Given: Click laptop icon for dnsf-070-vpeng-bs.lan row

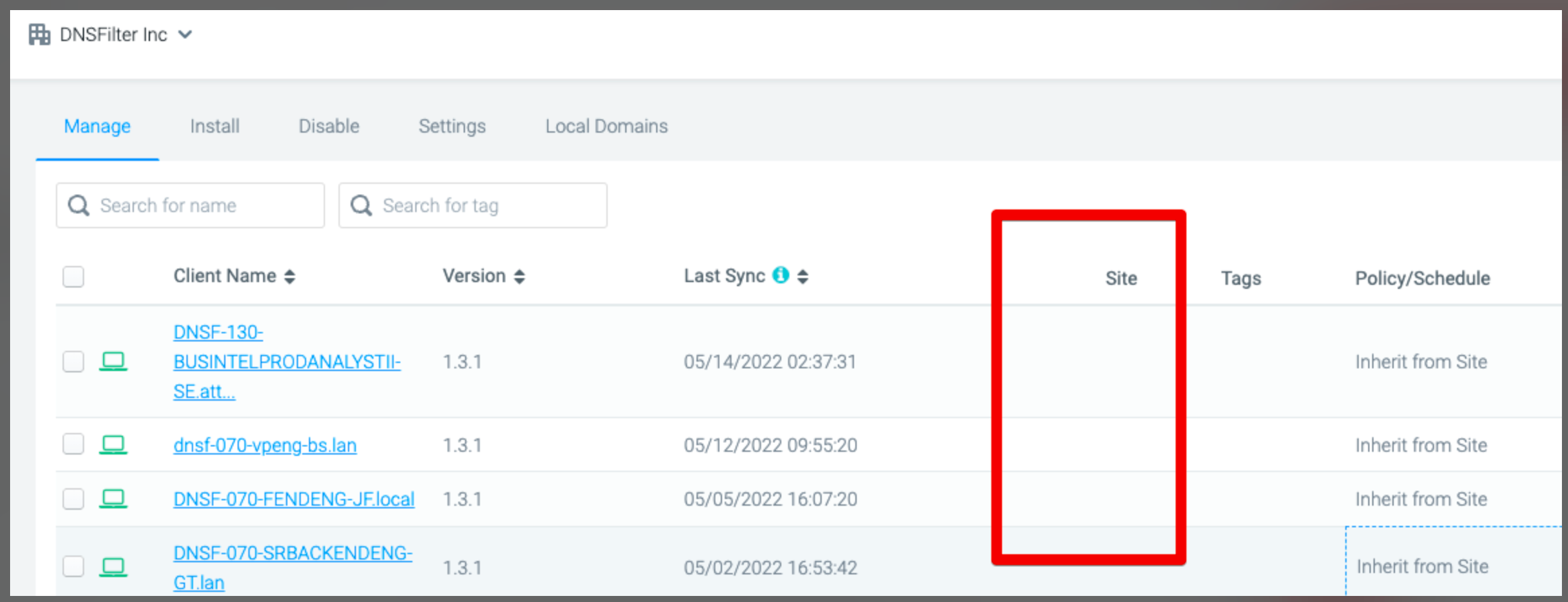Looking at the screenshot, I should click(x=113, y=444).
